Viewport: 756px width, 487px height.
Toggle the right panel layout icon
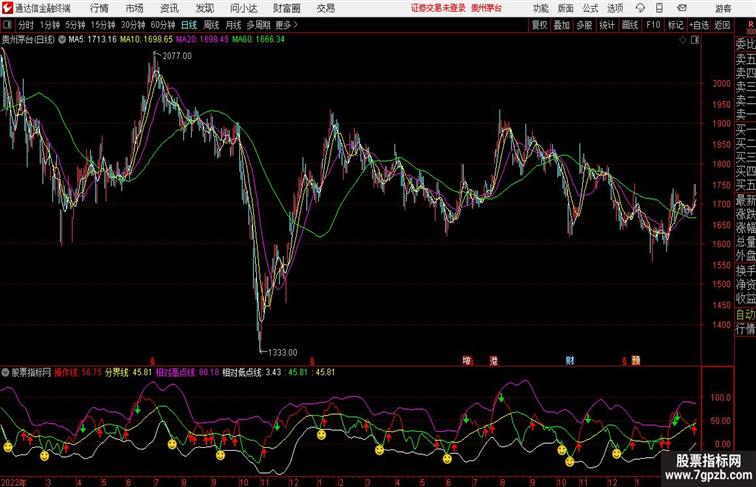[695, 40]
